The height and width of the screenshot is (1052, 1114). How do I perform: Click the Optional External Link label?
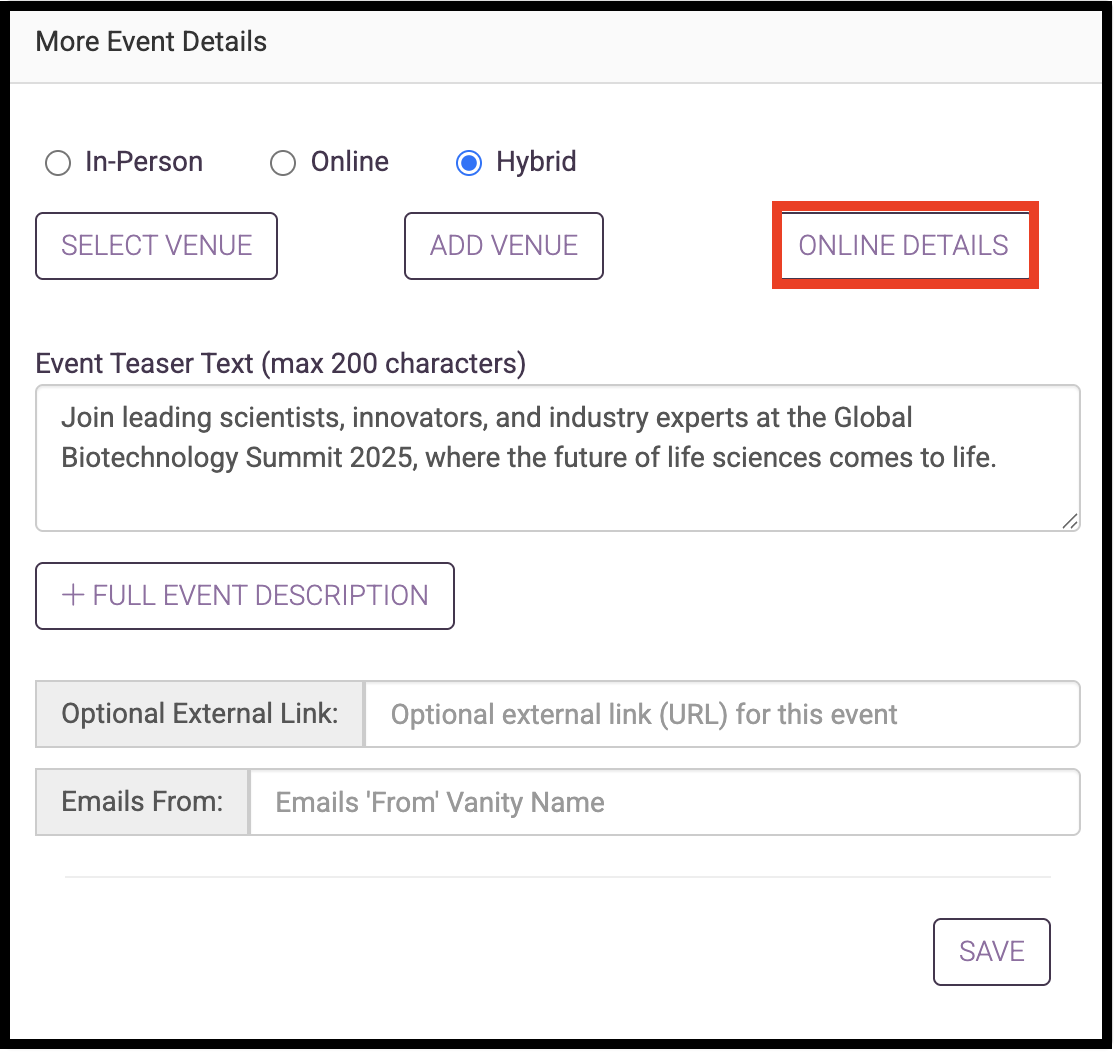[x=200, y=714]
